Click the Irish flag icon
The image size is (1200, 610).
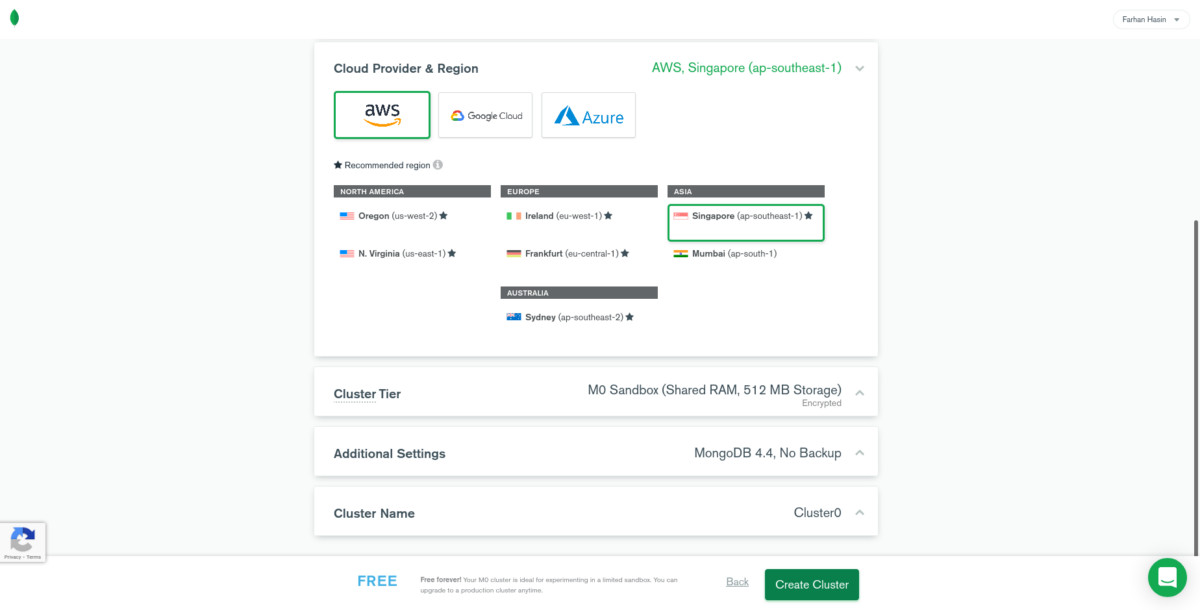(514, 215)
